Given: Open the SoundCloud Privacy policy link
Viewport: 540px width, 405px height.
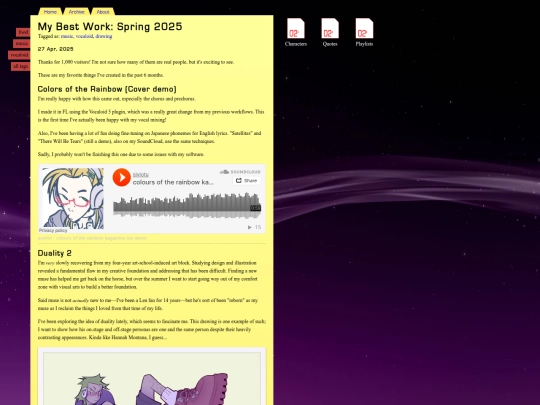Looking at the screenshot, I should (x=53, y=230).
